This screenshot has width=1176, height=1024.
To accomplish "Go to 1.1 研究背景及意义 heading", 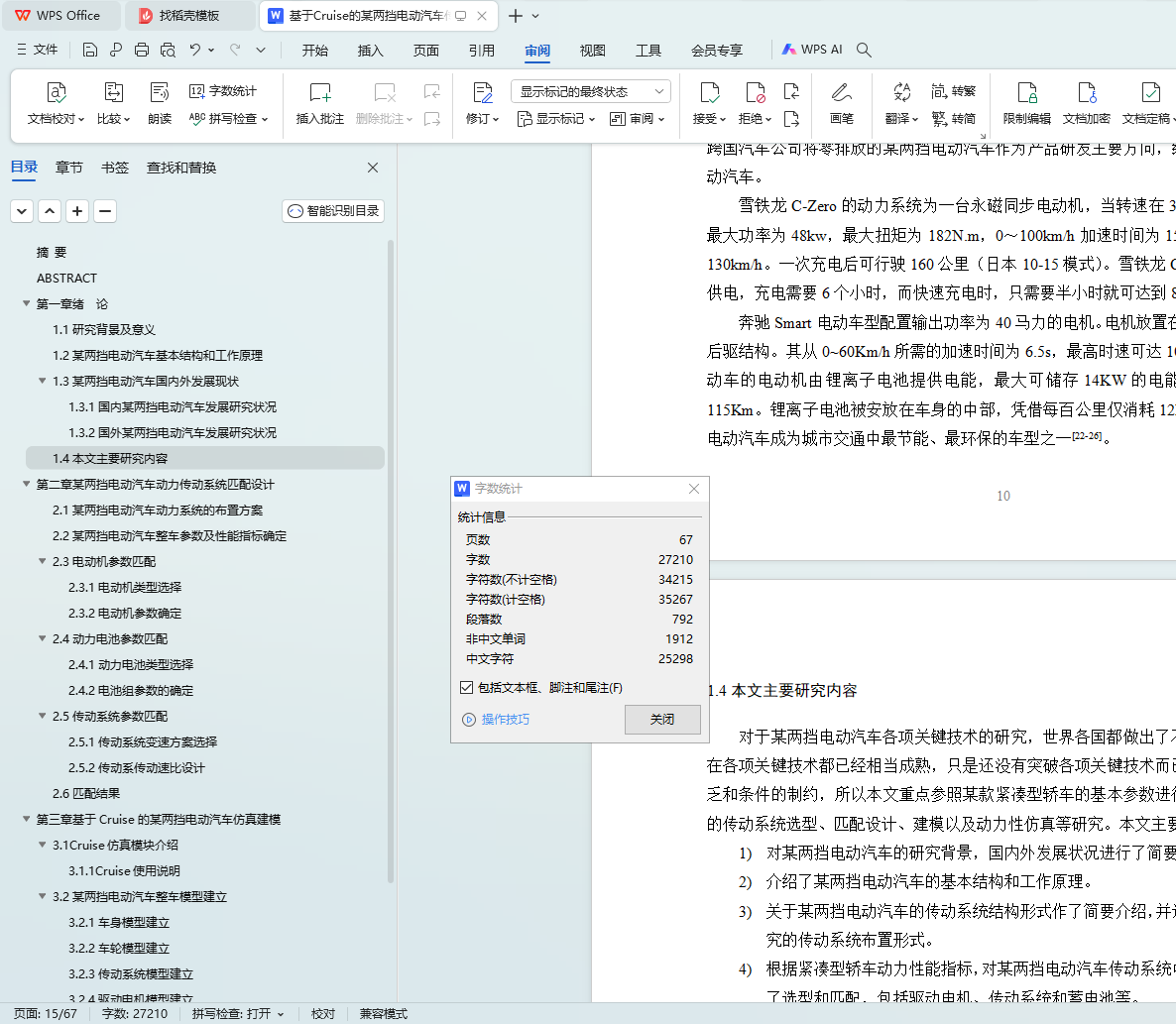I will point(104,329).
